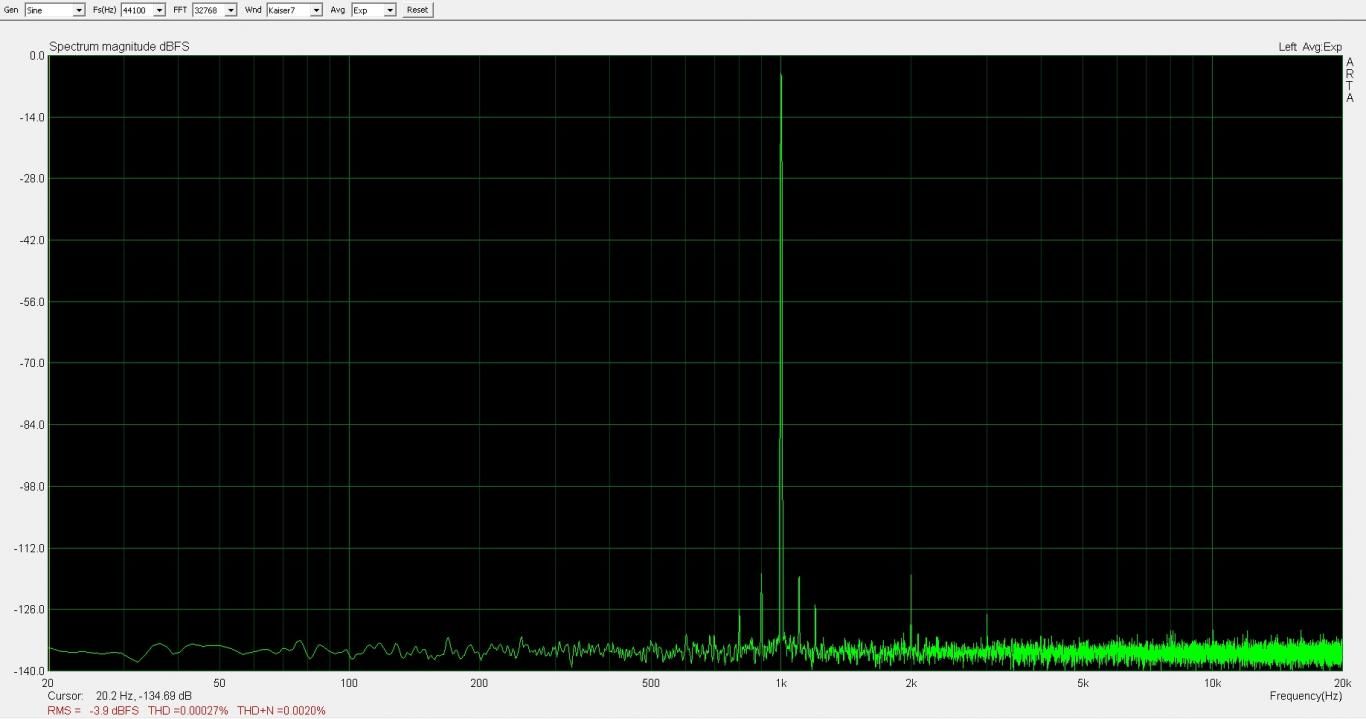The image size is (1366, 719).
Task: Open the Wnd window type dropdown
Action: 294,9
